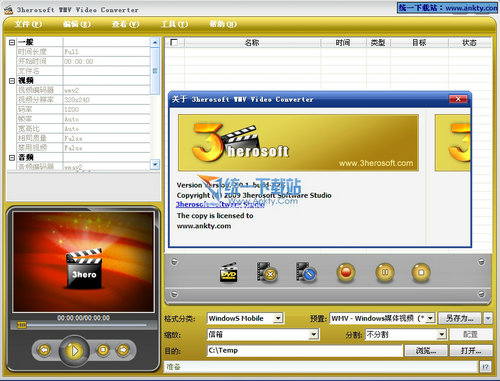This screenshot has height=381, width=500.
Task: Click the 禁用视频 value False
Action: point(106,148)
